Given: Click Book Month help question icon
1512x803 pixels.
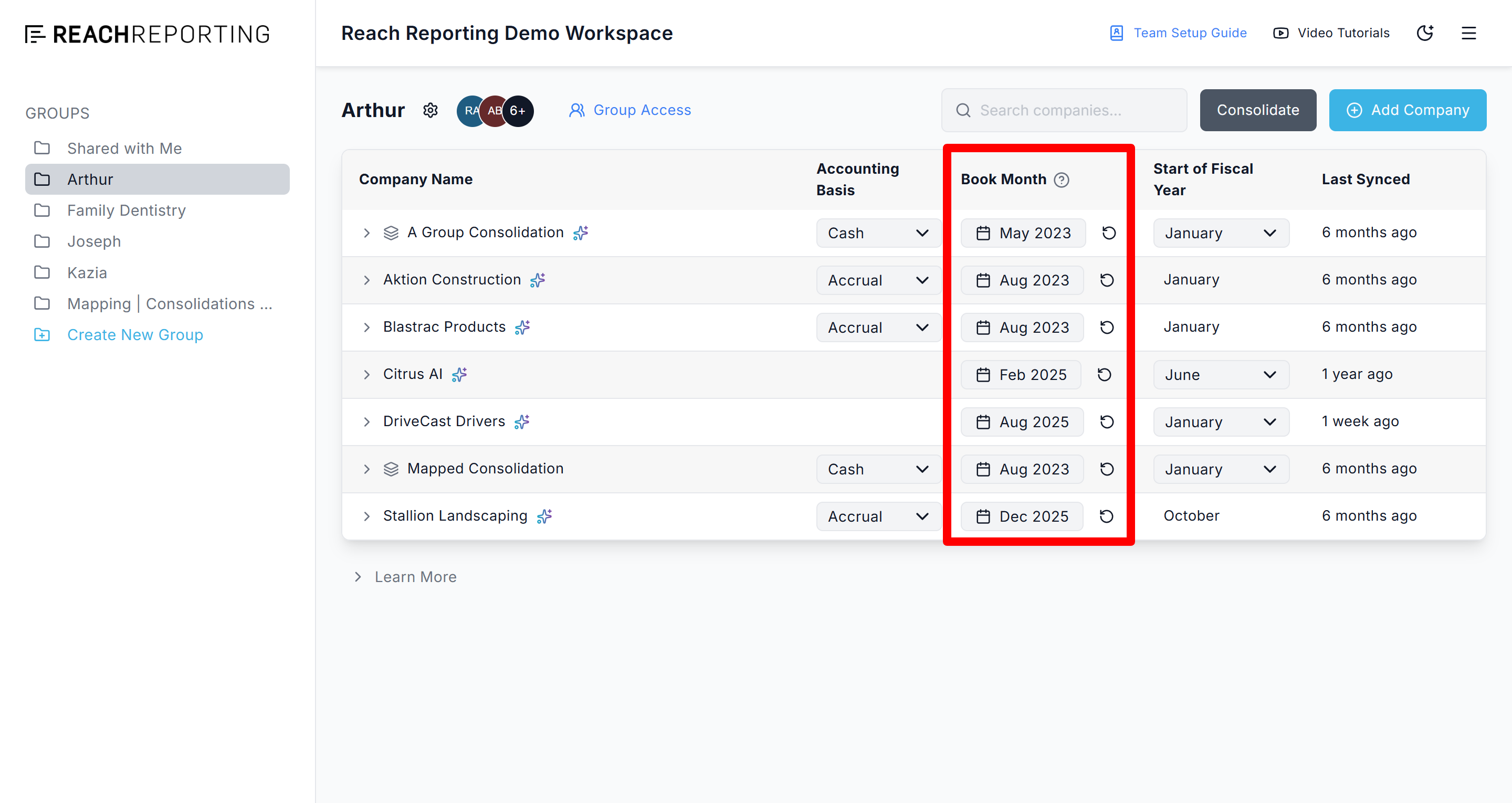Looking at the screenshot, I should [1061, 179].
